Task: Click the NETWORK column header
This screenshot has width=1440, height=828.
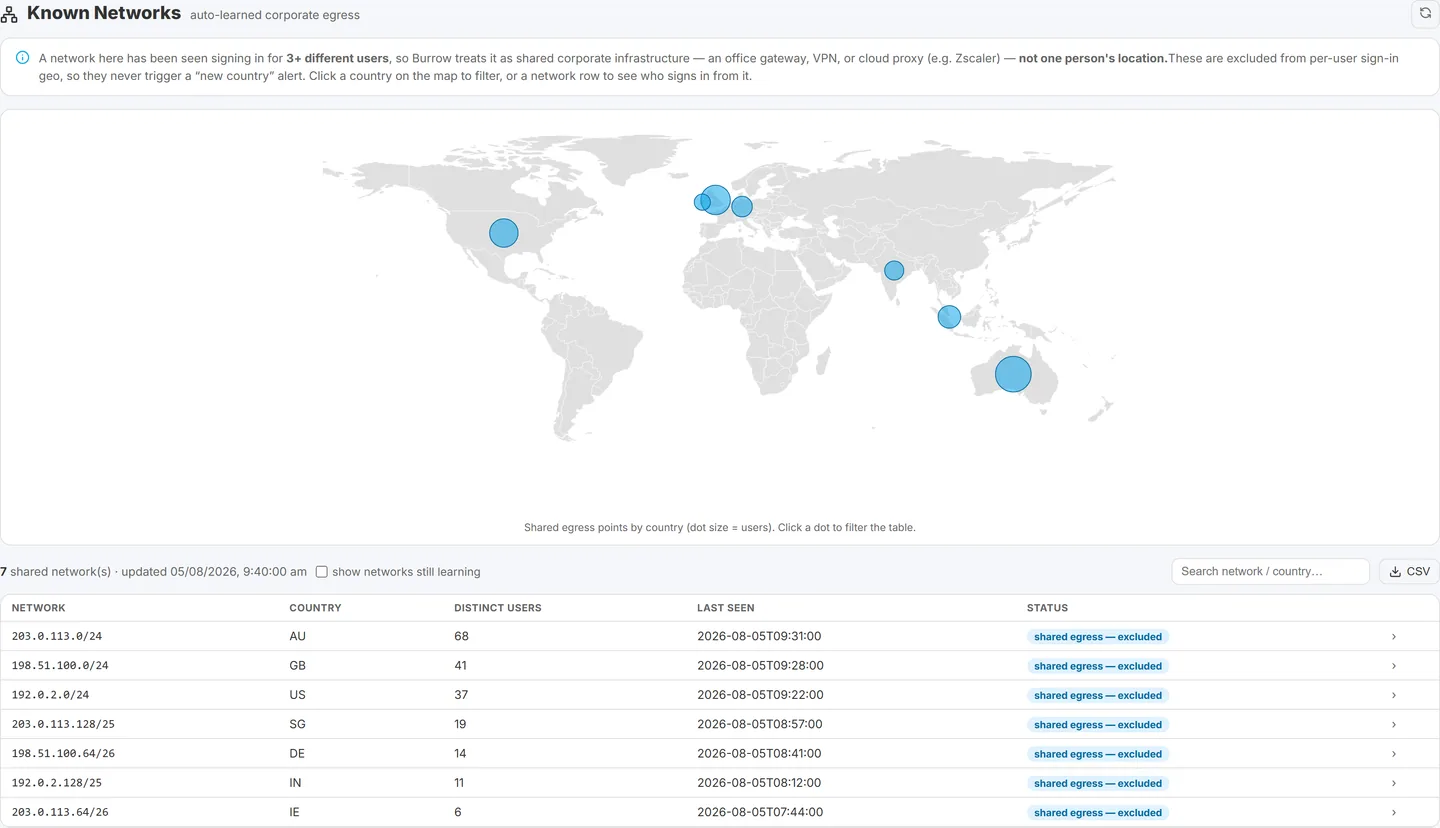Action: point(39,608)
